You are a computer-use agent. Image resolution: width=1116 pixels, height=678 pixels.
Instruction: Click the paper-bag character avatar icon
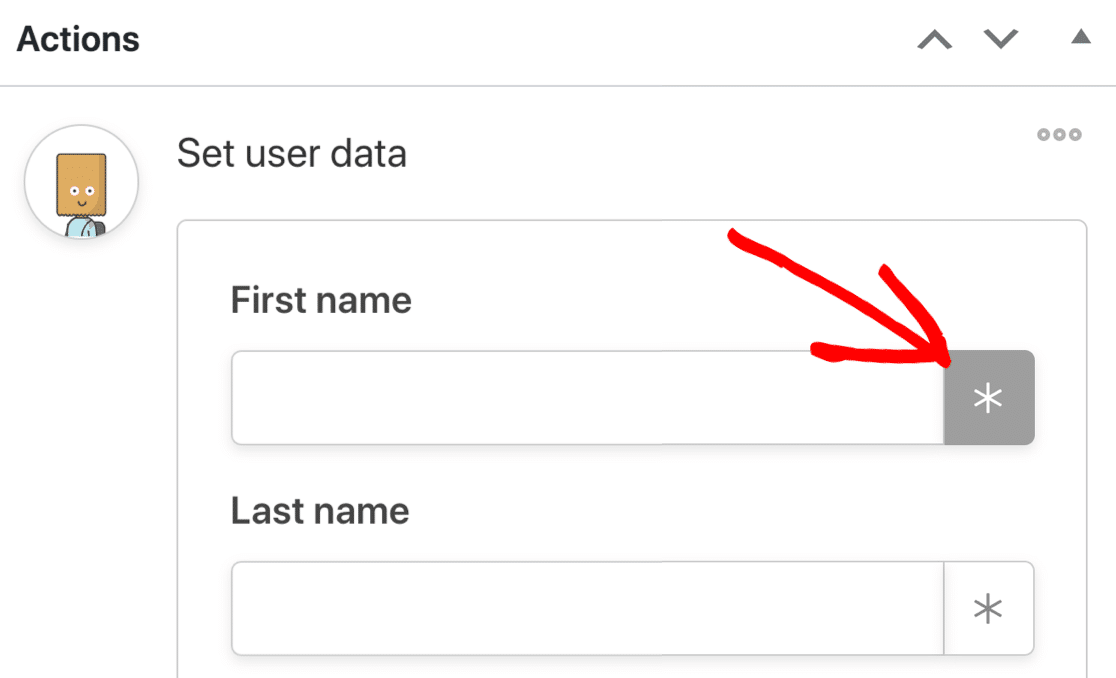81,183
